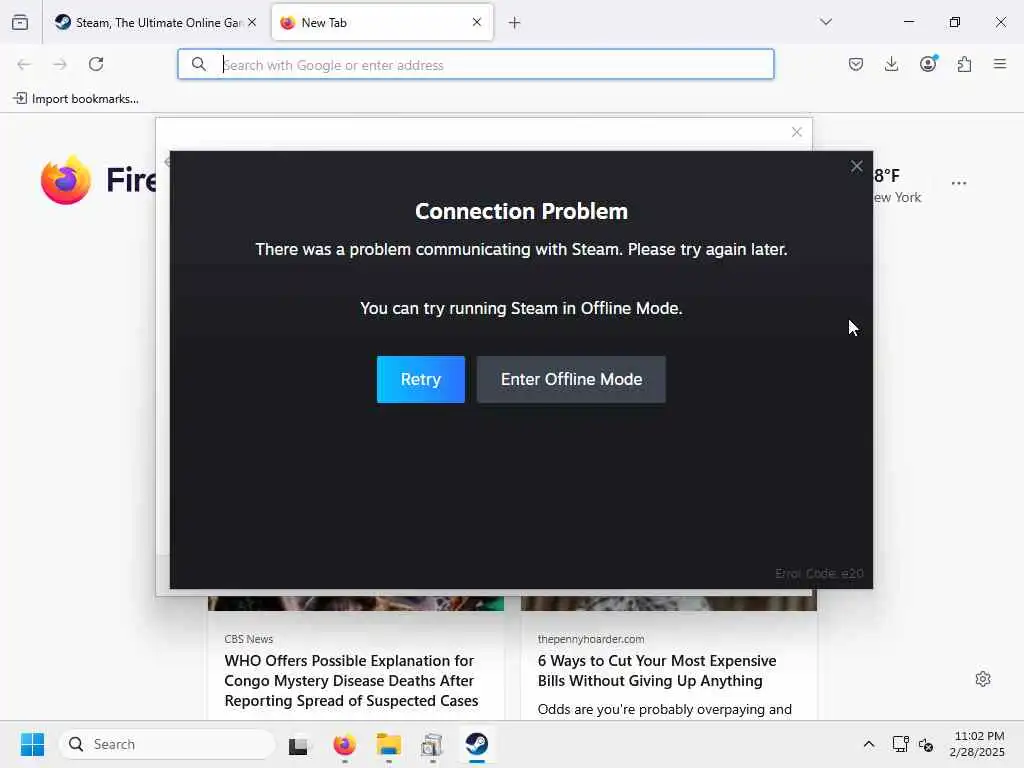Image resolution: width=1024 pixels, height=768 pixels.
Task: Open new tab personalize gear icon
Action: (982, 679)
